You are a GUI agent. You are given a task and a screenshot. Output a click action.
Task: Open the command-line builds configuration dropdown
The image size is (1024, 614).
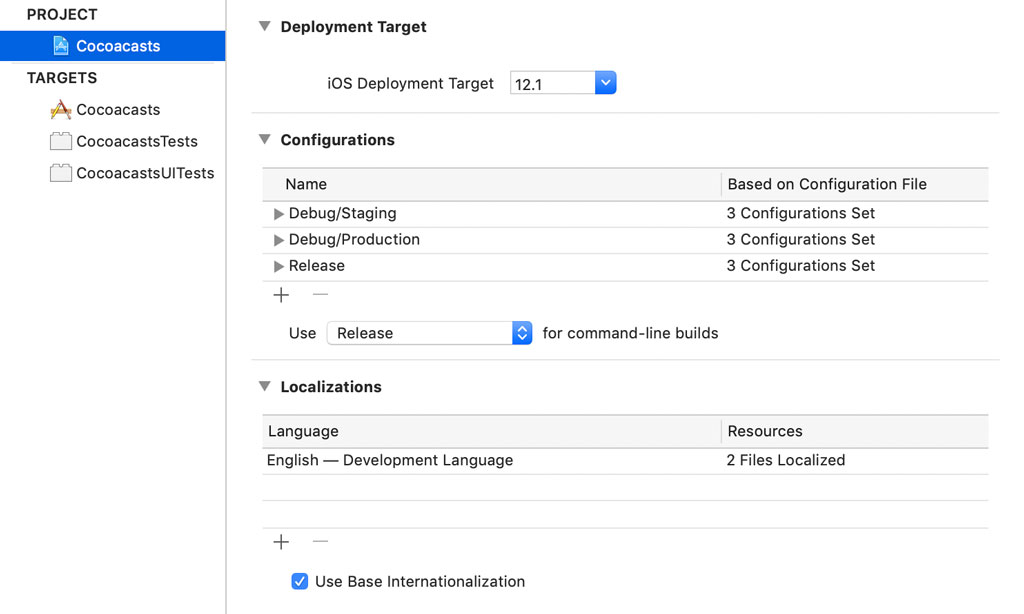tap(521, 332)
